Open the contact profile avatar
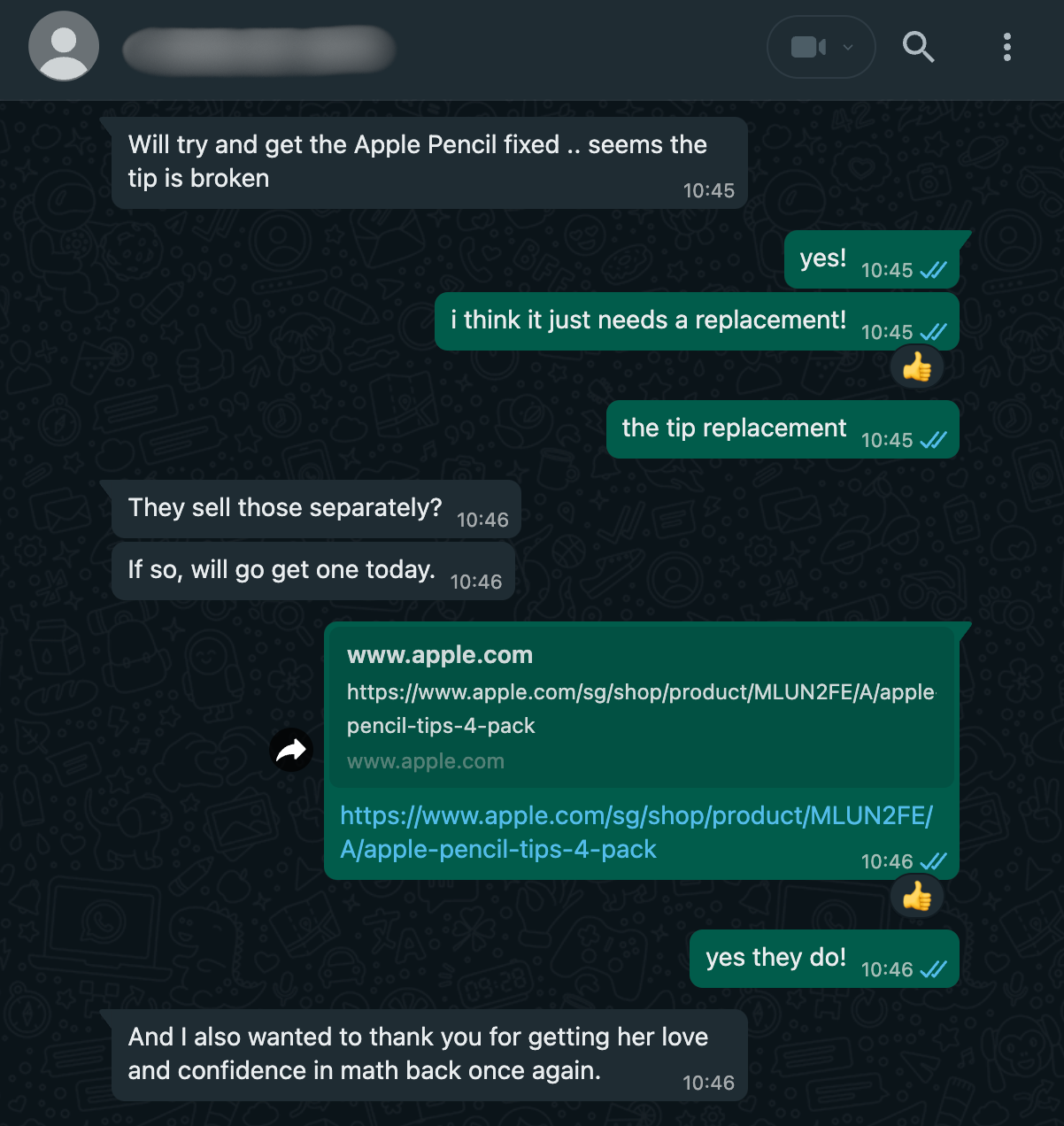The height and width of the screenshot is (1126, 1064). (x=64, y=47)
